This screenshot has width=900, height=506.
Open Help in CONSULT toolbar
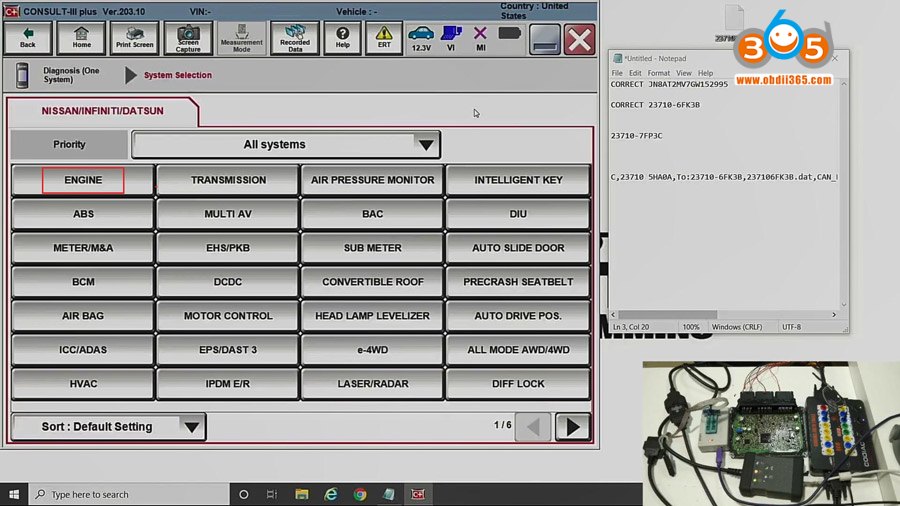[343, 38]
